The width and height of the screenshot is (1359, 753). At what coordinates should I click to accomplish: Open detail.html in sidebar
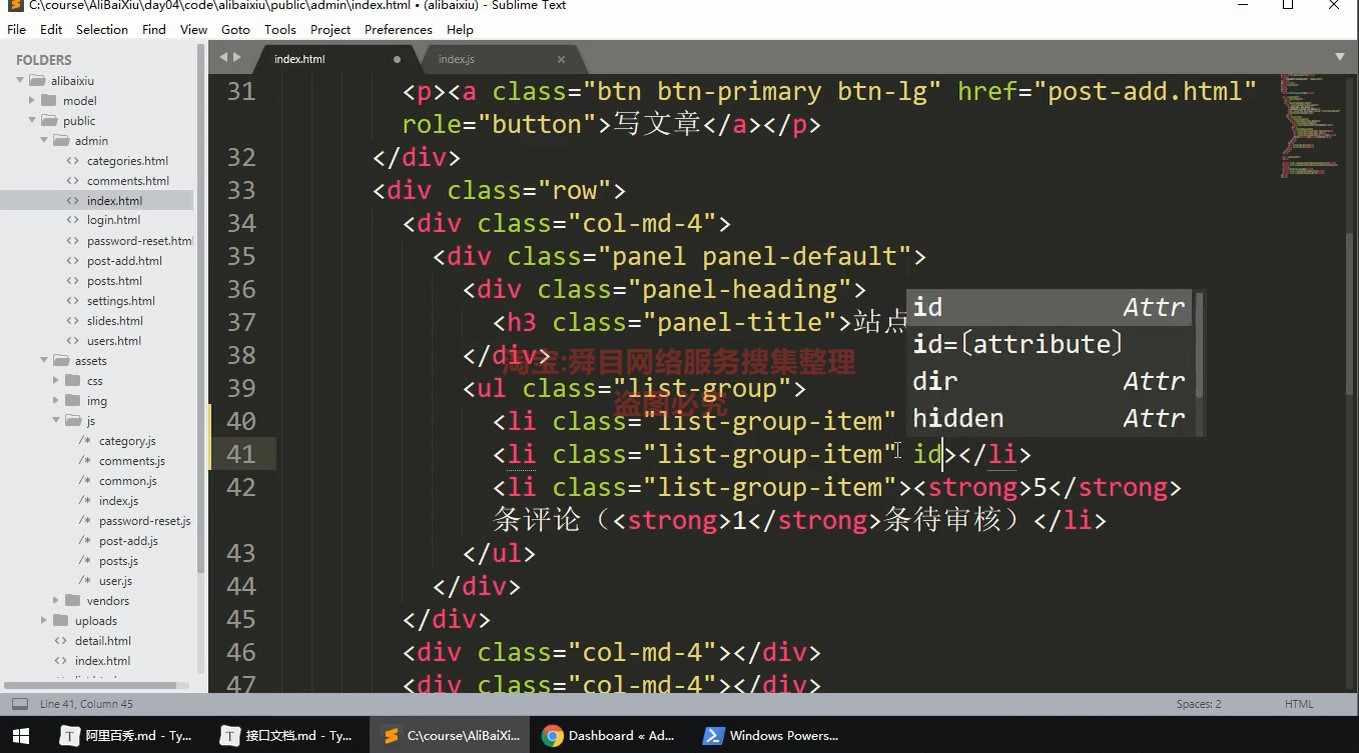coord(103,641)
